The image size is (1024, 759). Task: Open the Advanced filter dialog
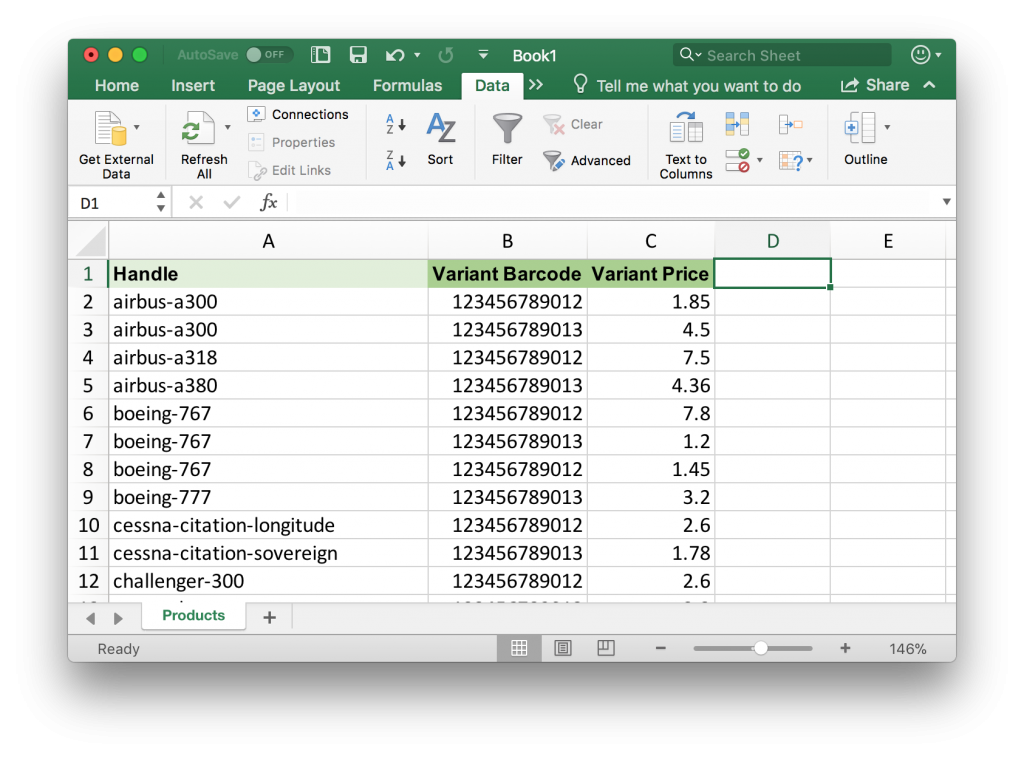588,160
